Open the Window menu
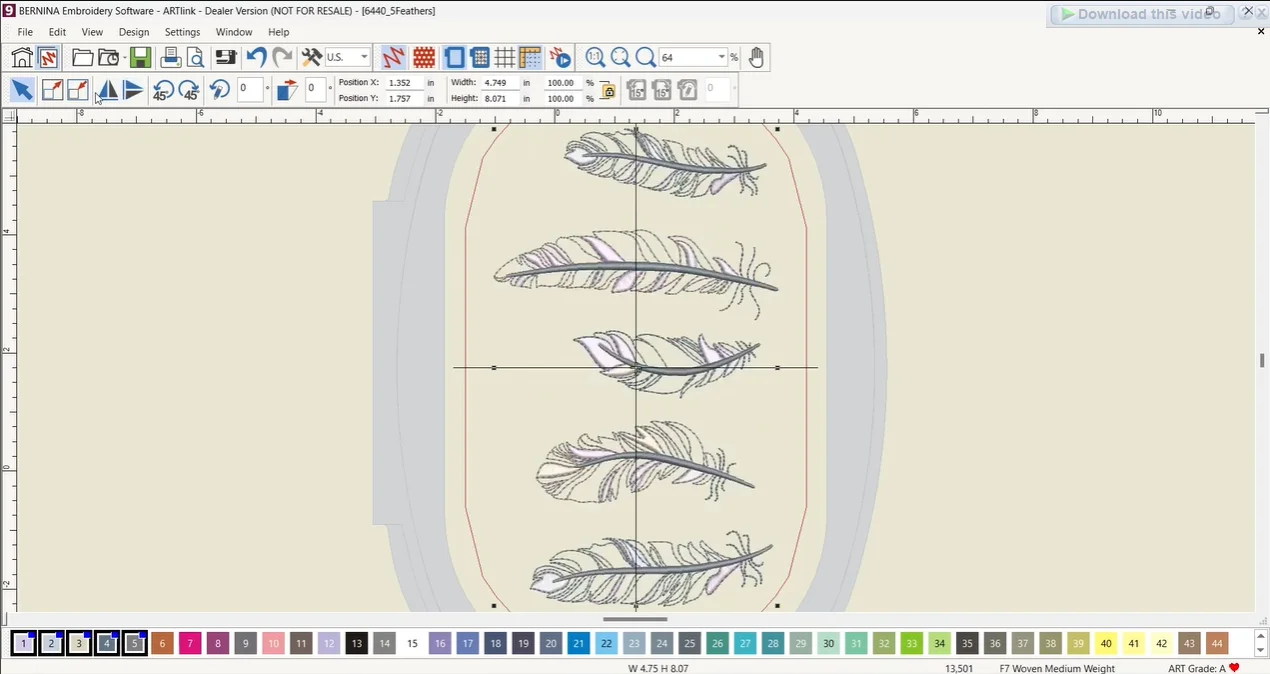The image size is (1270, 674). pyautogui.click(x=234, y=32)
